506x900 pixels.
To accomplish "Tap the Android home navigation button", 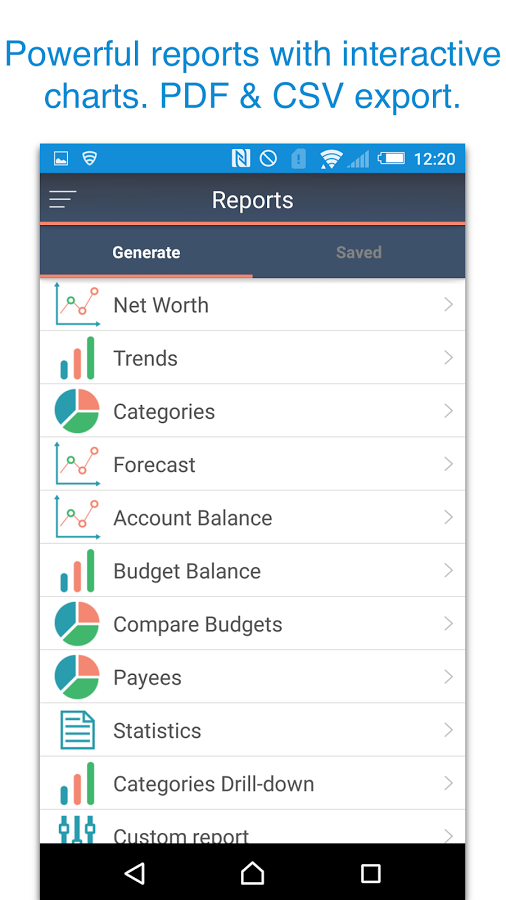I will coord(252,873).
